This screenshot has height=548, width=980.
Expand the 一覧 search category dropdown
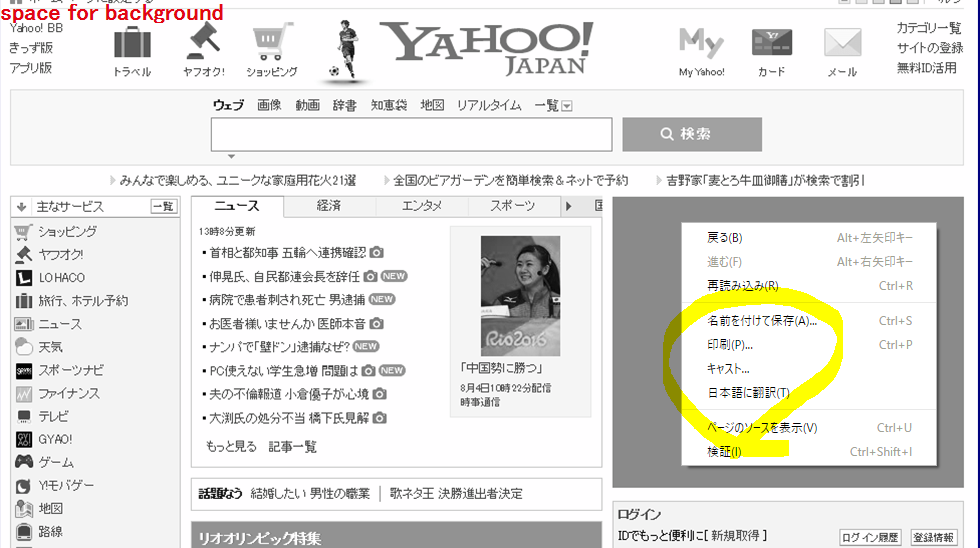point(567,106)
